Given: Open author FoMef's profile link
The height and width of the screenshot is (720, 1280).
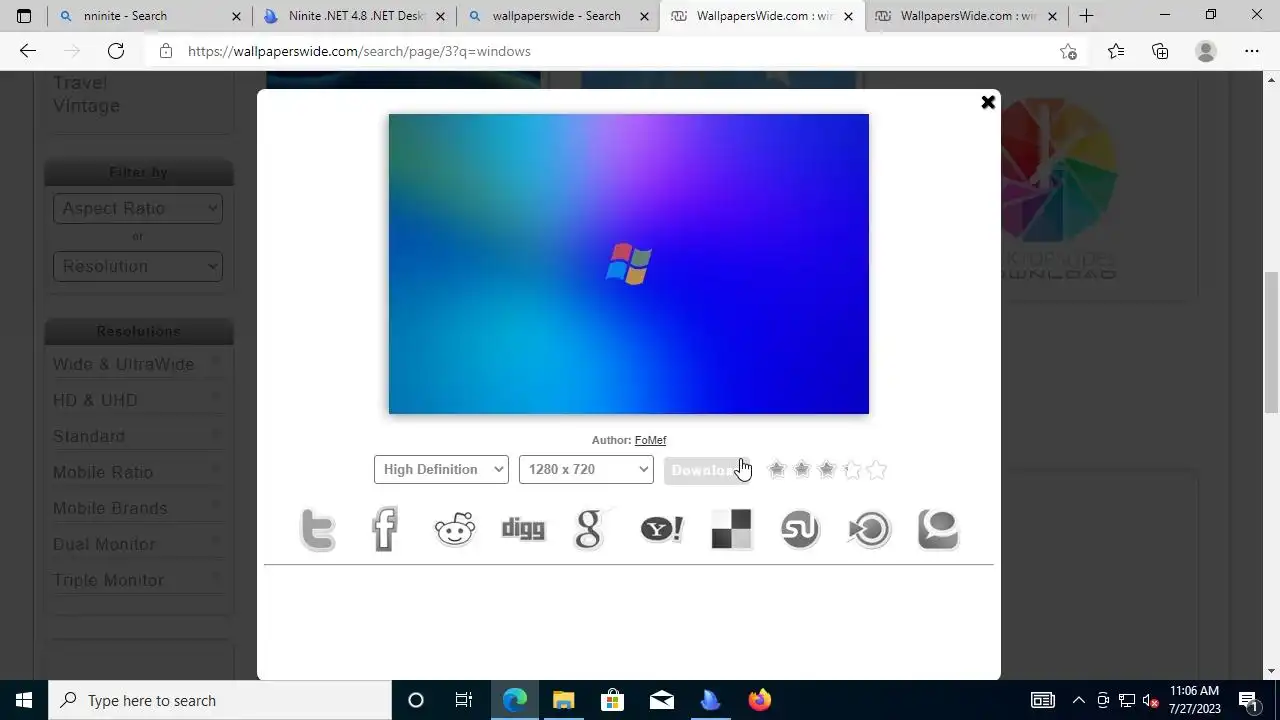Looking at the screenshot, I should (650, 440).
